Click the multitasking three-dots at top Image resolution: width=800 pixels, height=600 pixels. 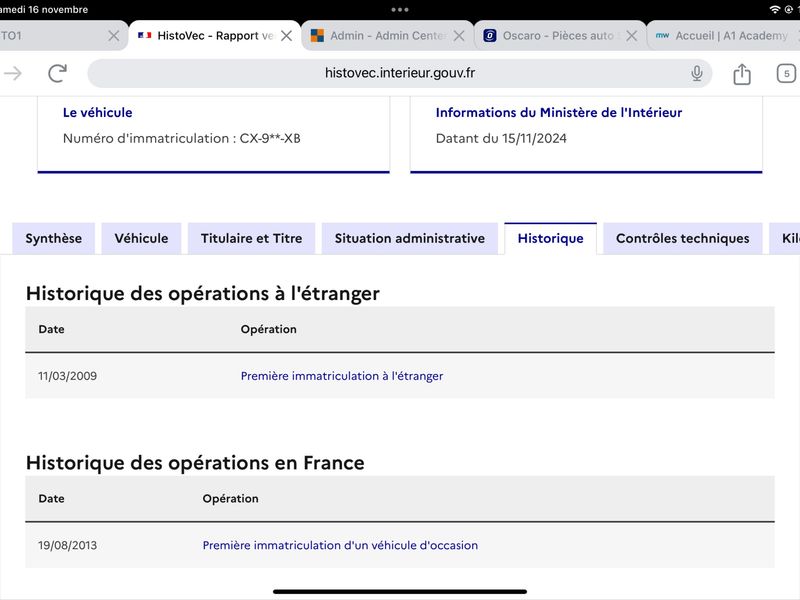click(x=399, y=10)
